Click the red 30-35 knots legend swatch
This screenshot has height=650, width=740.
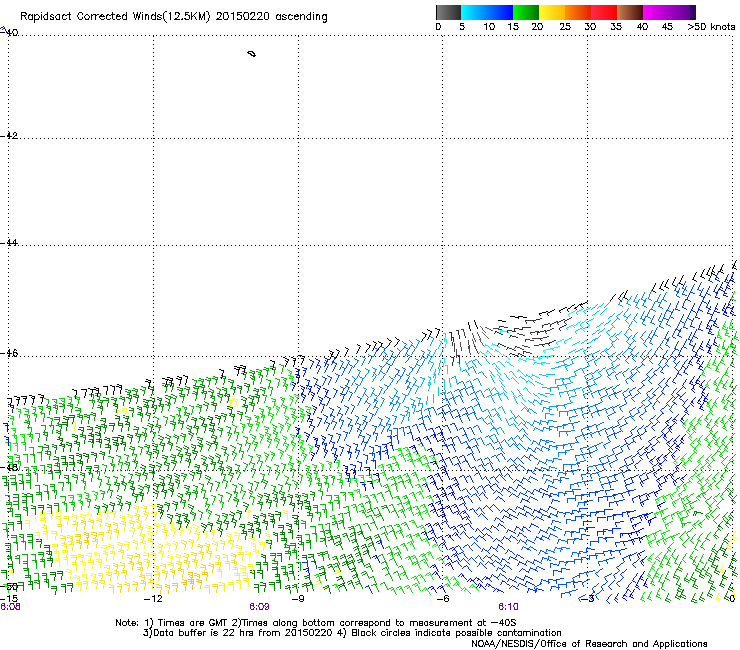coord(604,12)
